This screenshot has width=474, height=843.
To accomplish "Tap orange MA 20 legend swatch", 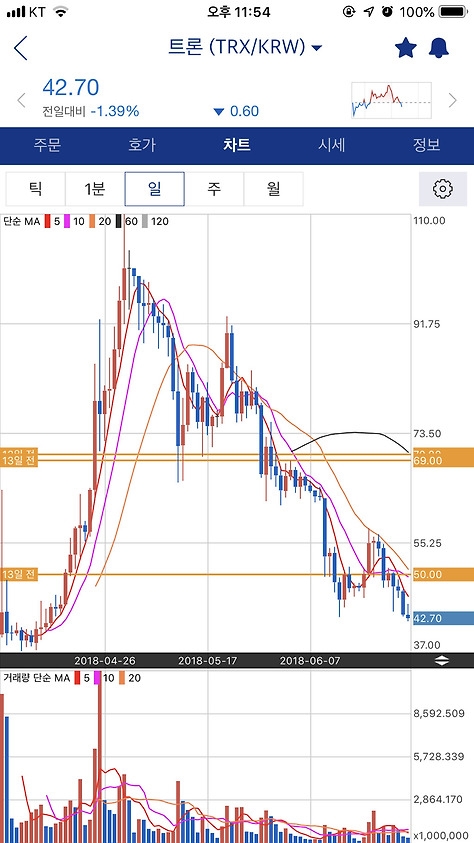I will pyautogui.click(x=92, y=221).
